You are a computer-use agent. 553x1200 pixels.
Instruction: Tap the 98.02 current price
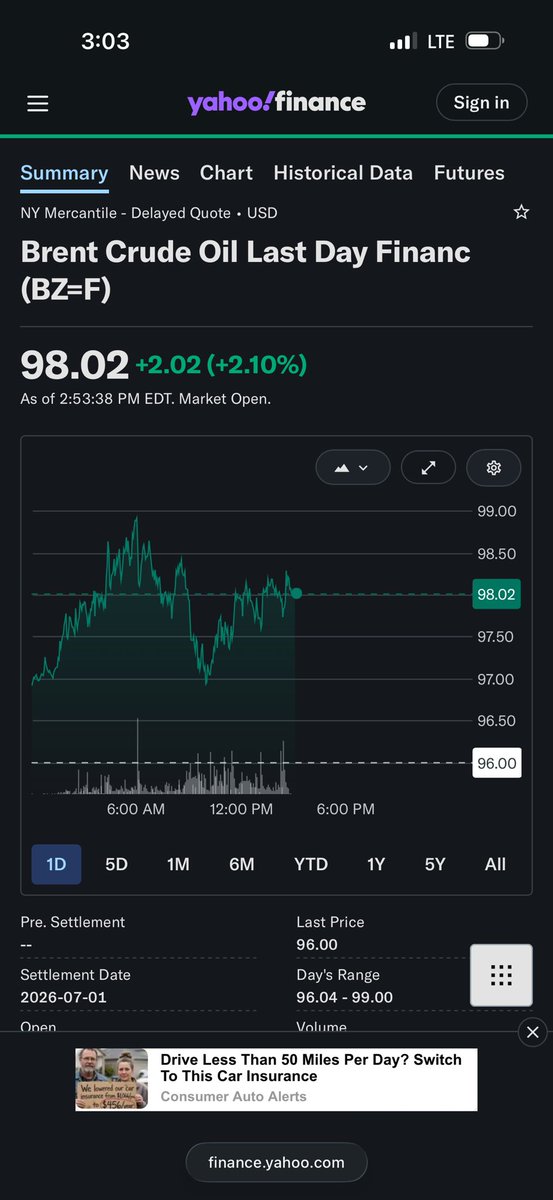click(x=75, y=365)
